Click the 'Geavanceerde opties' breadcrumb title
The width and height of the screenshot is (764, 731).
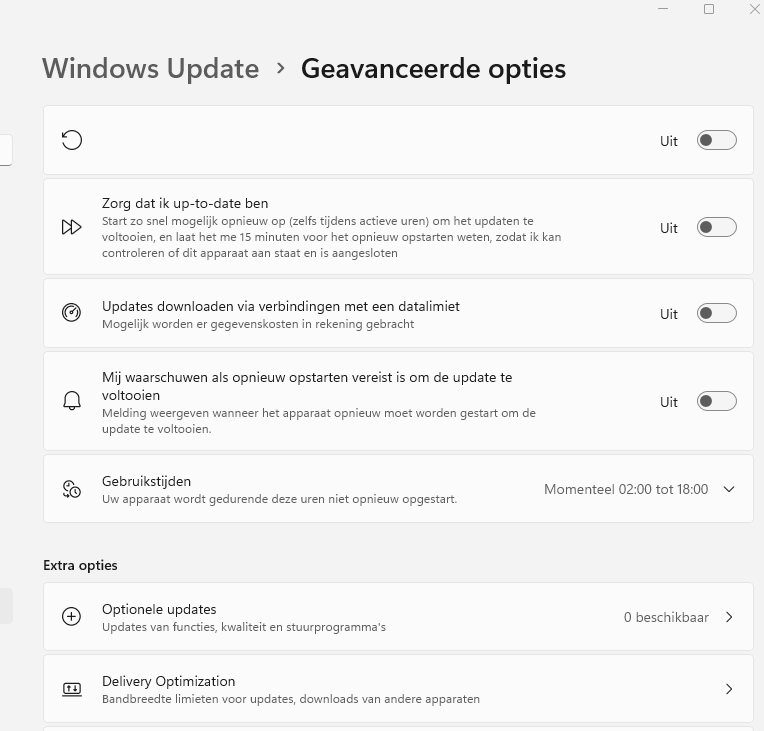click(433, 69)
